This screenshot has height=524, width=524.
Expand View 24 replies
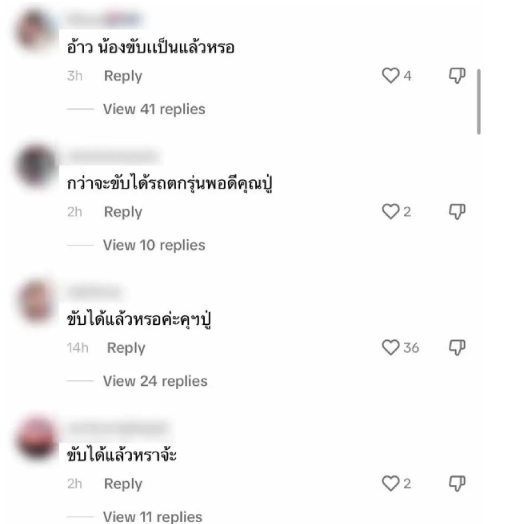click(155, 381)
